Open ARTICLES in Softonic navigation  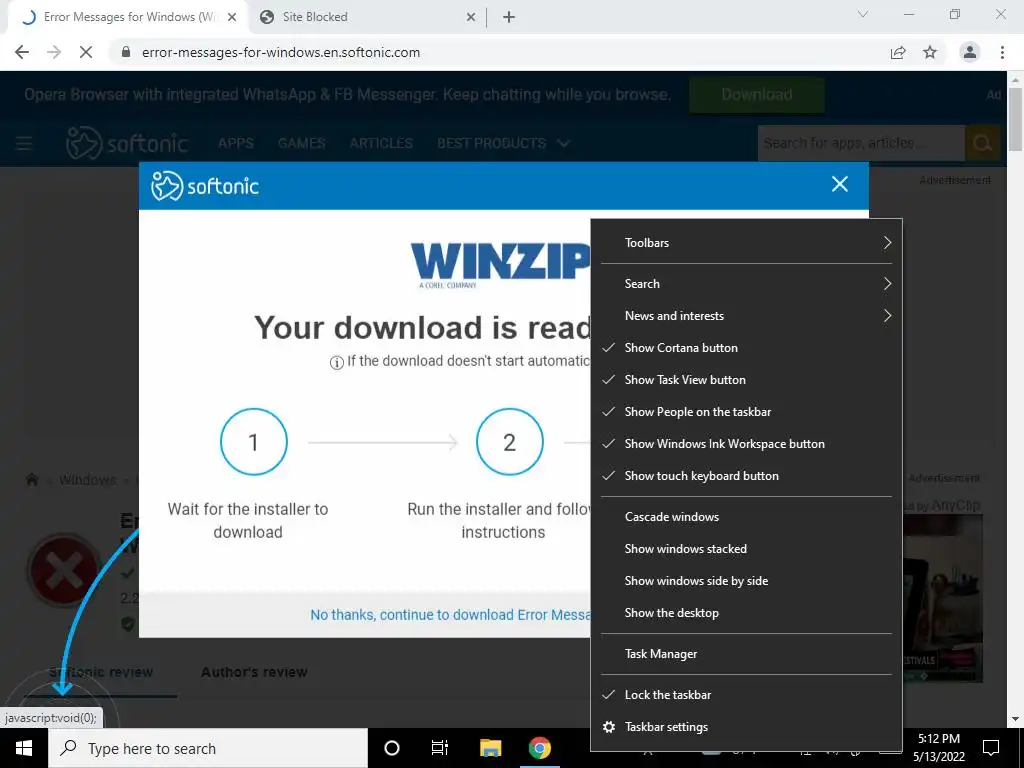coord(381,143)
